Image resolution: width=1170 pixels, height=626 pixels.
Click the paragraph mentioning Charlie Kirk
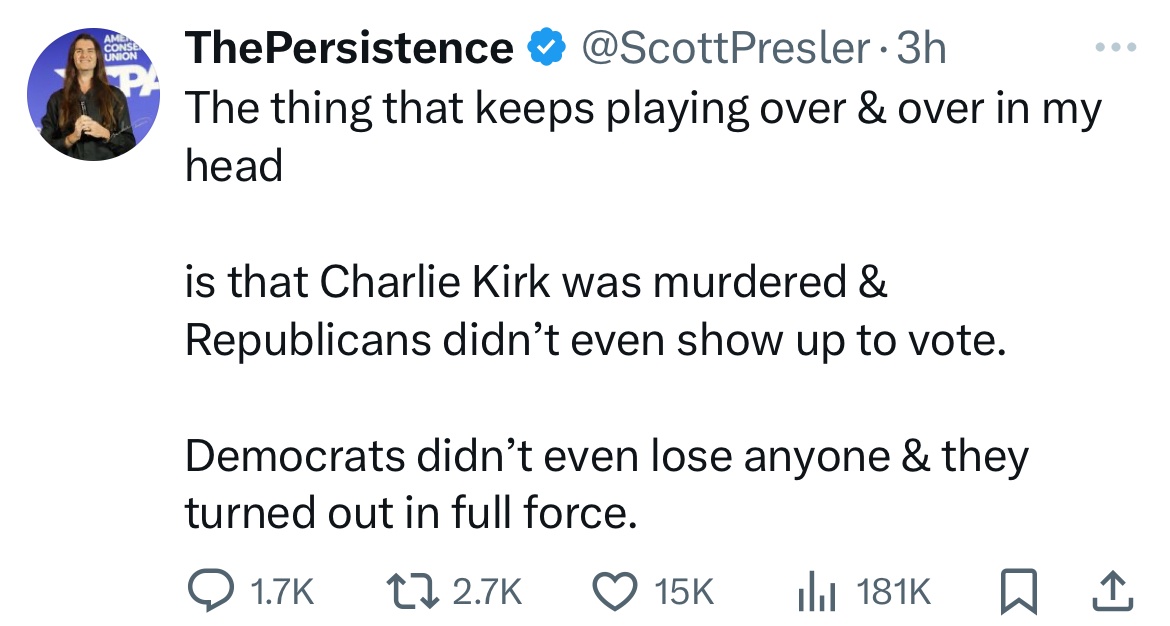coord(592,312)
